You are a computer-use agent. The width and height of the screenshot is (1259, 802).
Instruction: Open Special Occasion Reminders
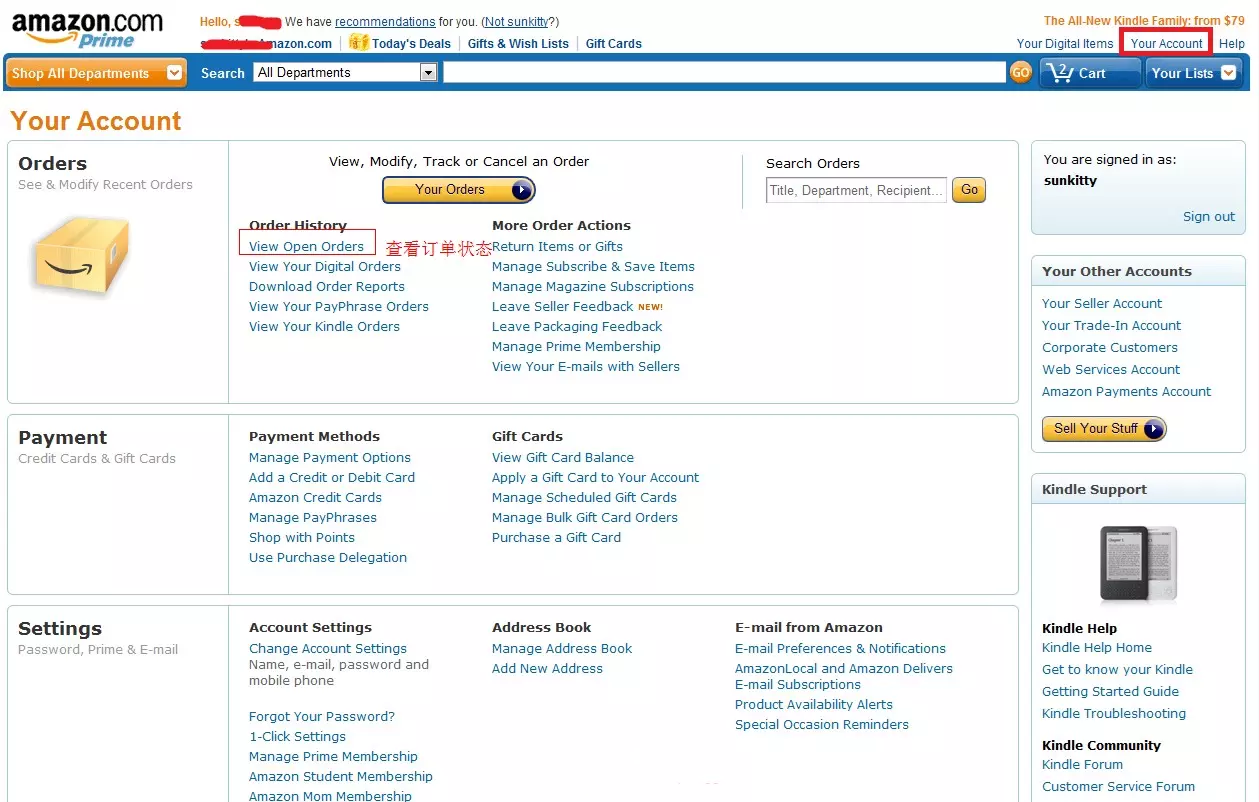pyautogui.click(x=822, y=724)
